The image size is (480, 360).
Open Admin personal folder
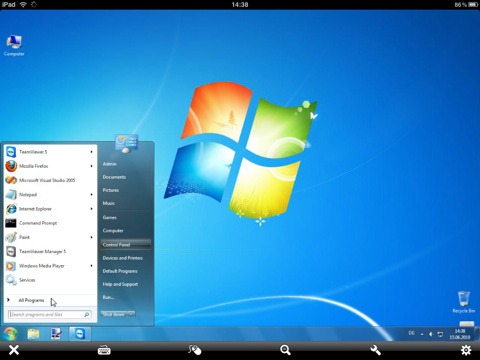[110, 164]
